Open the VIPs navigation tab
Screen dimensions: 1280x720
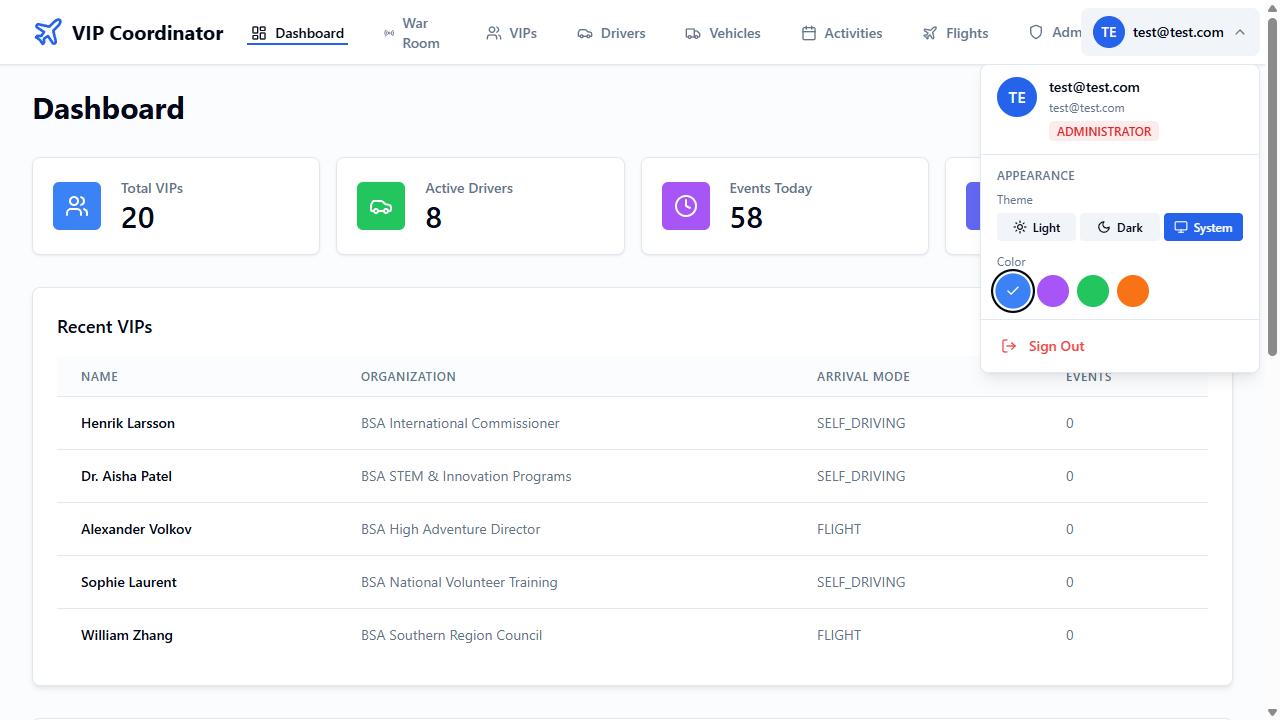511,33
